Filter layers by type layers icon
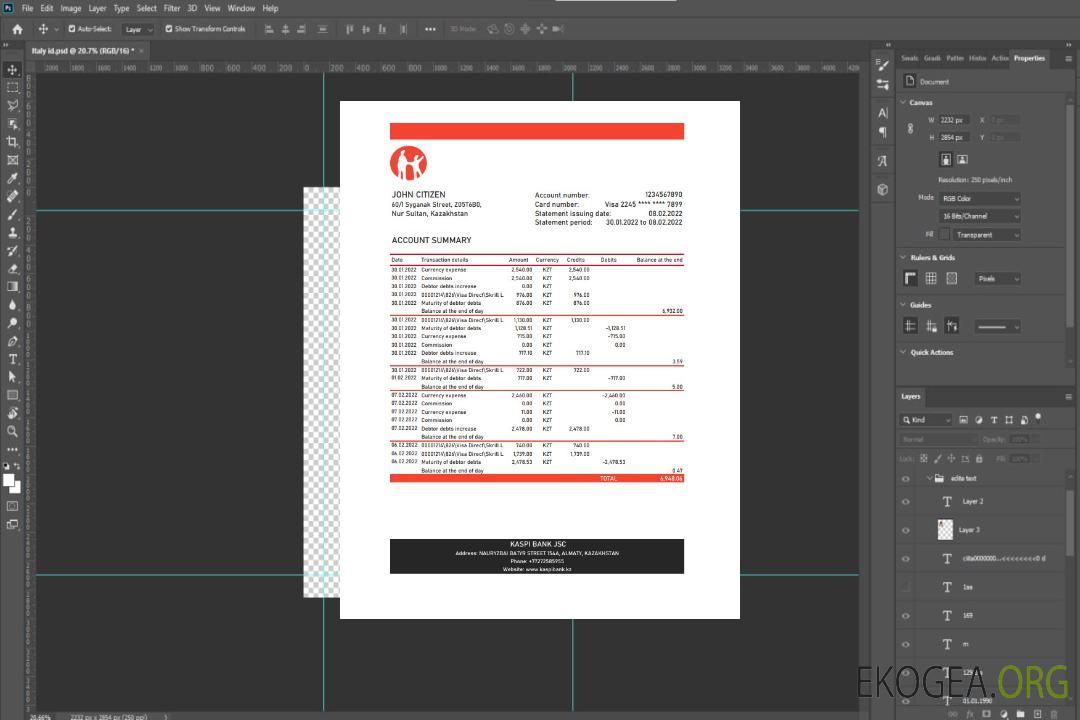Screen dimensions: 1080x720 (x=996, y=420)
